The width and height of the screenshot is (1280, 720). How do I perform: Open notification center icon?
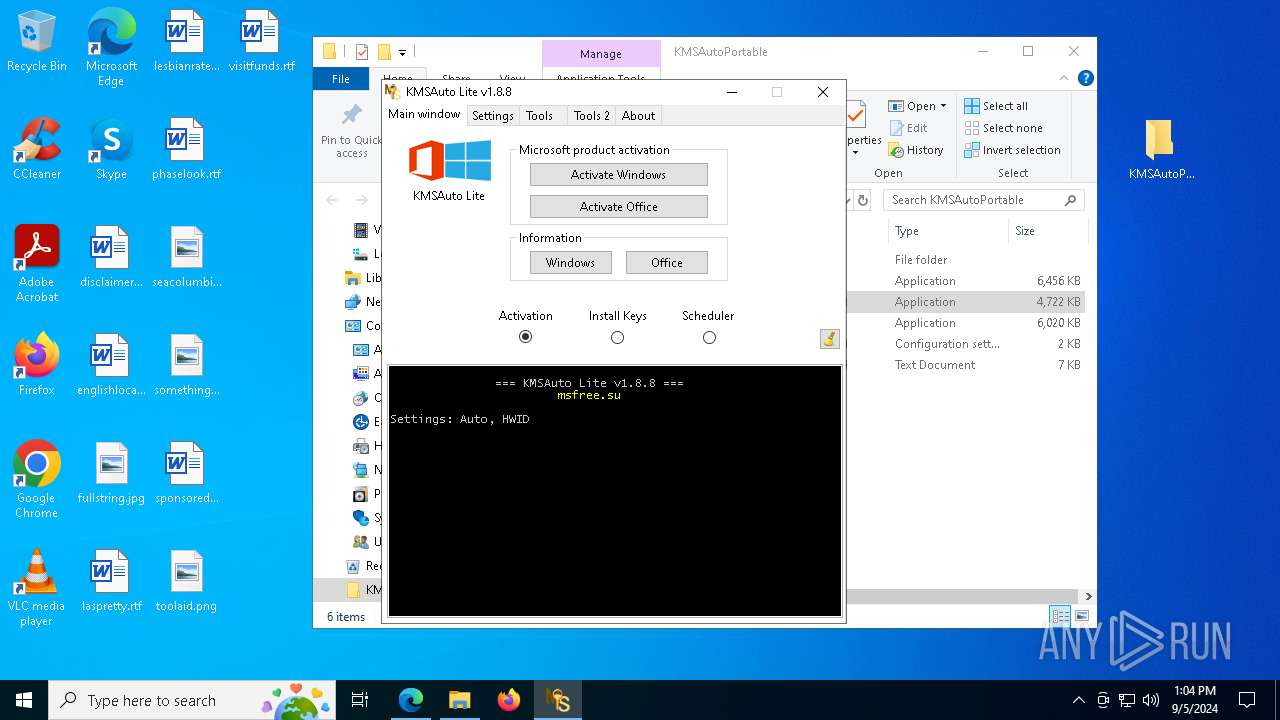1247,700
